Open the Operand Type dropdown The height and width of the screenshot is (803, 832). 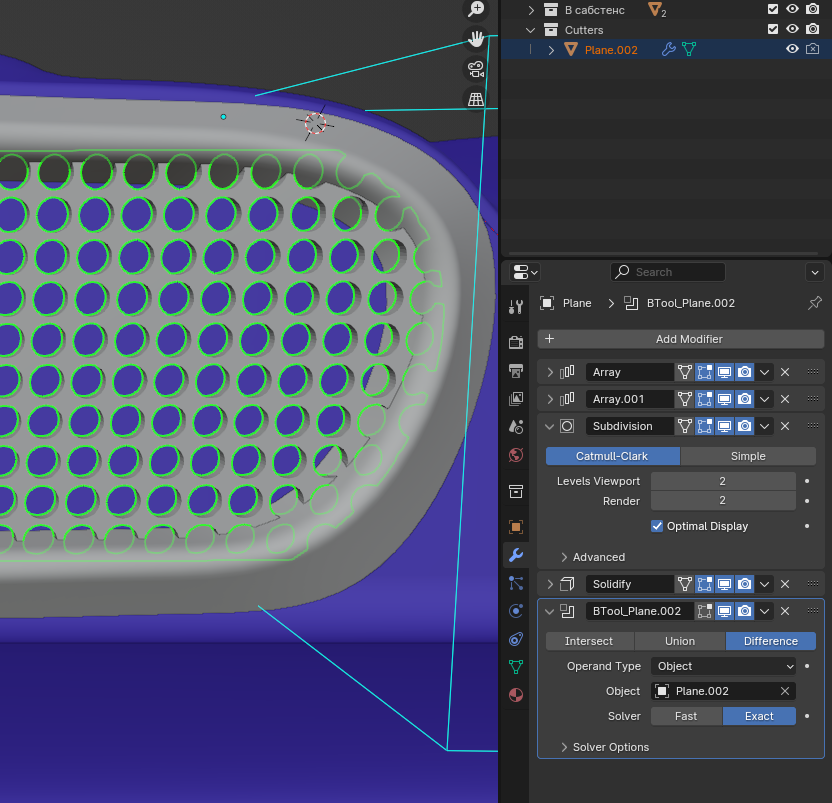tap(723, 666)
